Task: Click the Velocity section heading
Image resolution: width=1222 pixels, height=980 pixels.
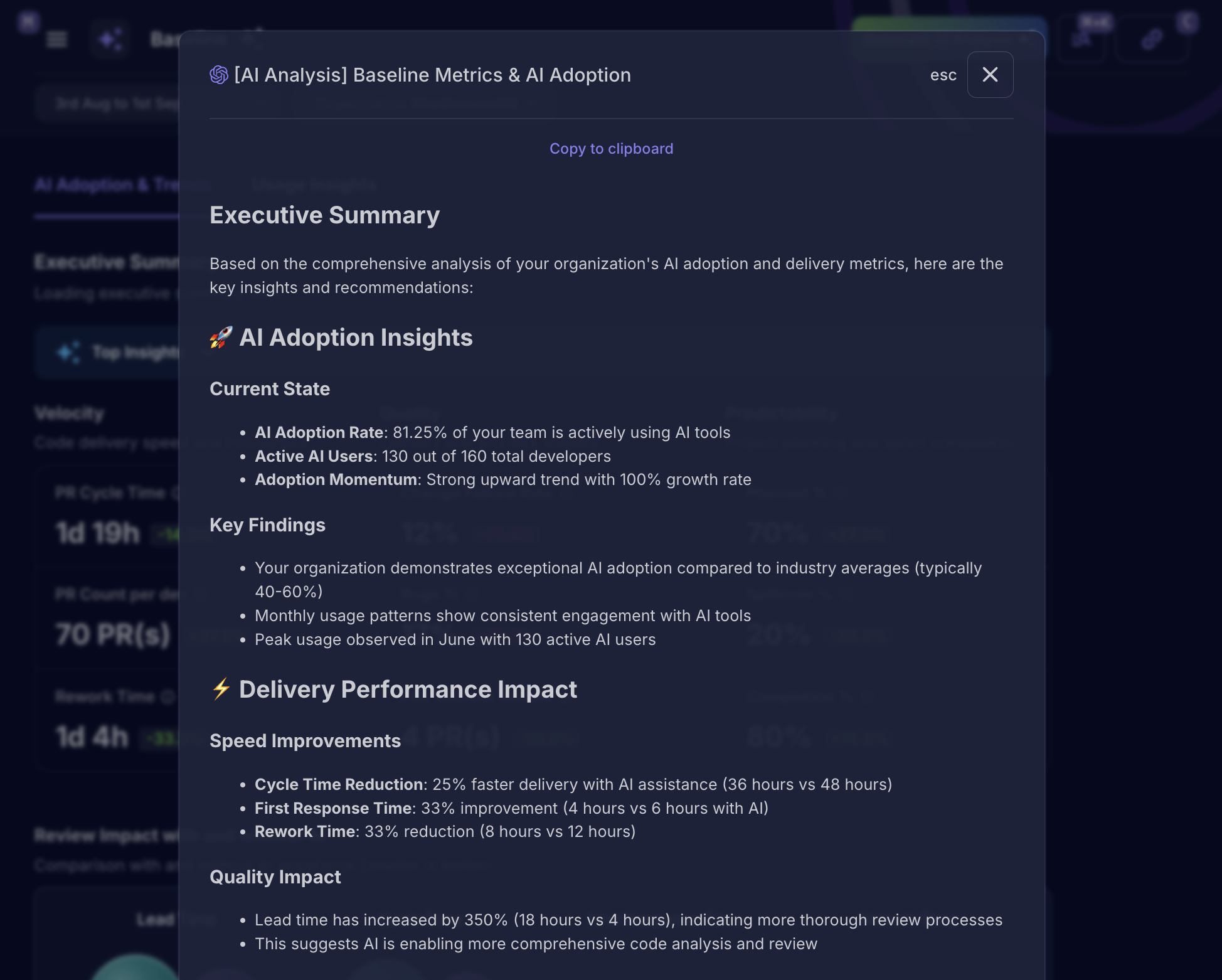Action: 70,413
